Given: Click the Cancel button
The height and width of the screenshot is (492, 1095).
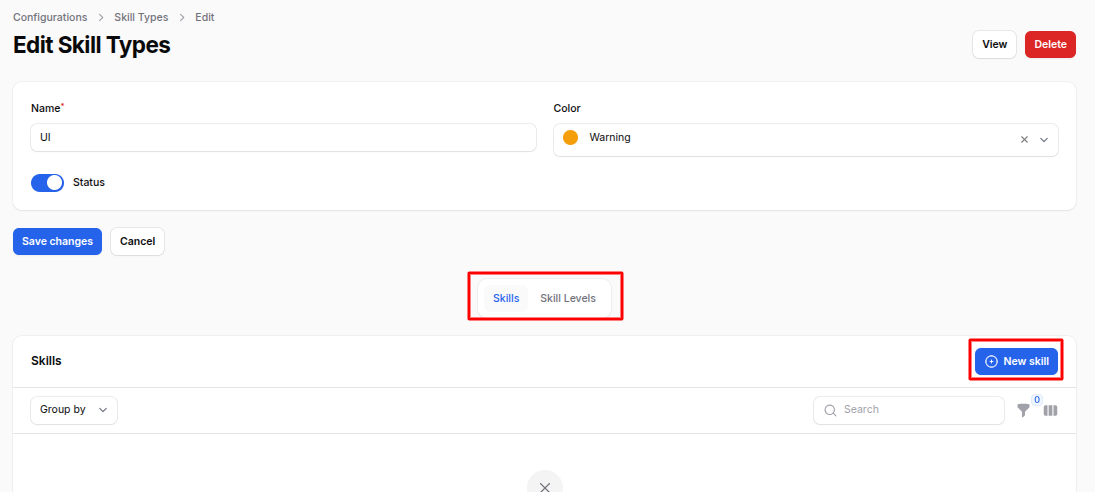Looking at the screenshot, I should tap(137, 241).
